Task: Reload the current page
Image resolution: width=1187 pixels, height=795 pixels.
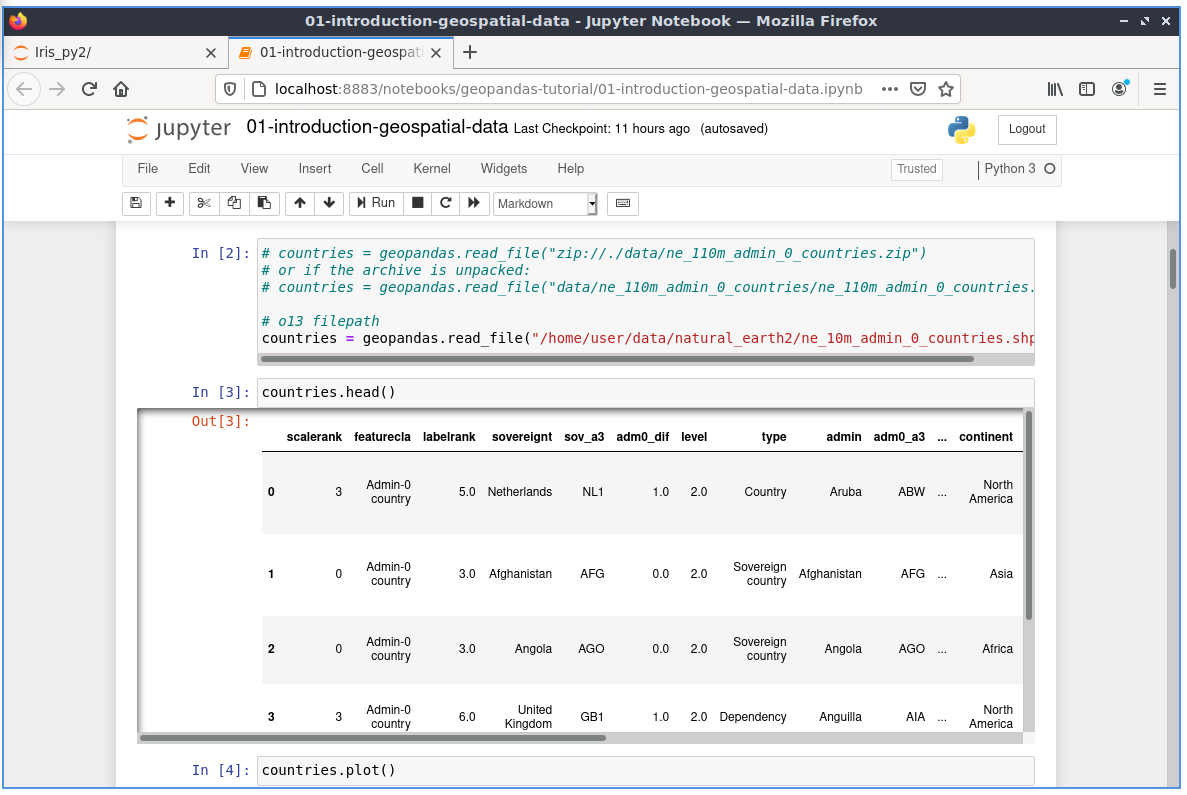Action: pyautogui.click(x=90, y=90)
